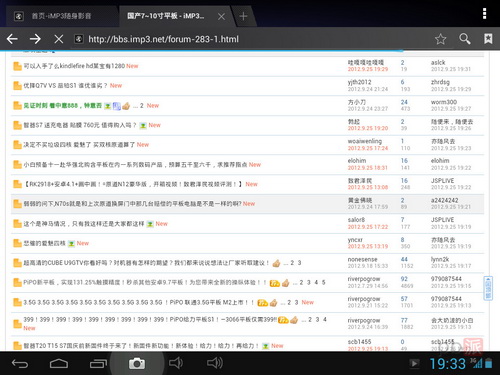Image resolution: width=500 pixels, height=375 pixels.
Task: Stop loading the page
Action: pyautogui.click(x=59, y=39)
